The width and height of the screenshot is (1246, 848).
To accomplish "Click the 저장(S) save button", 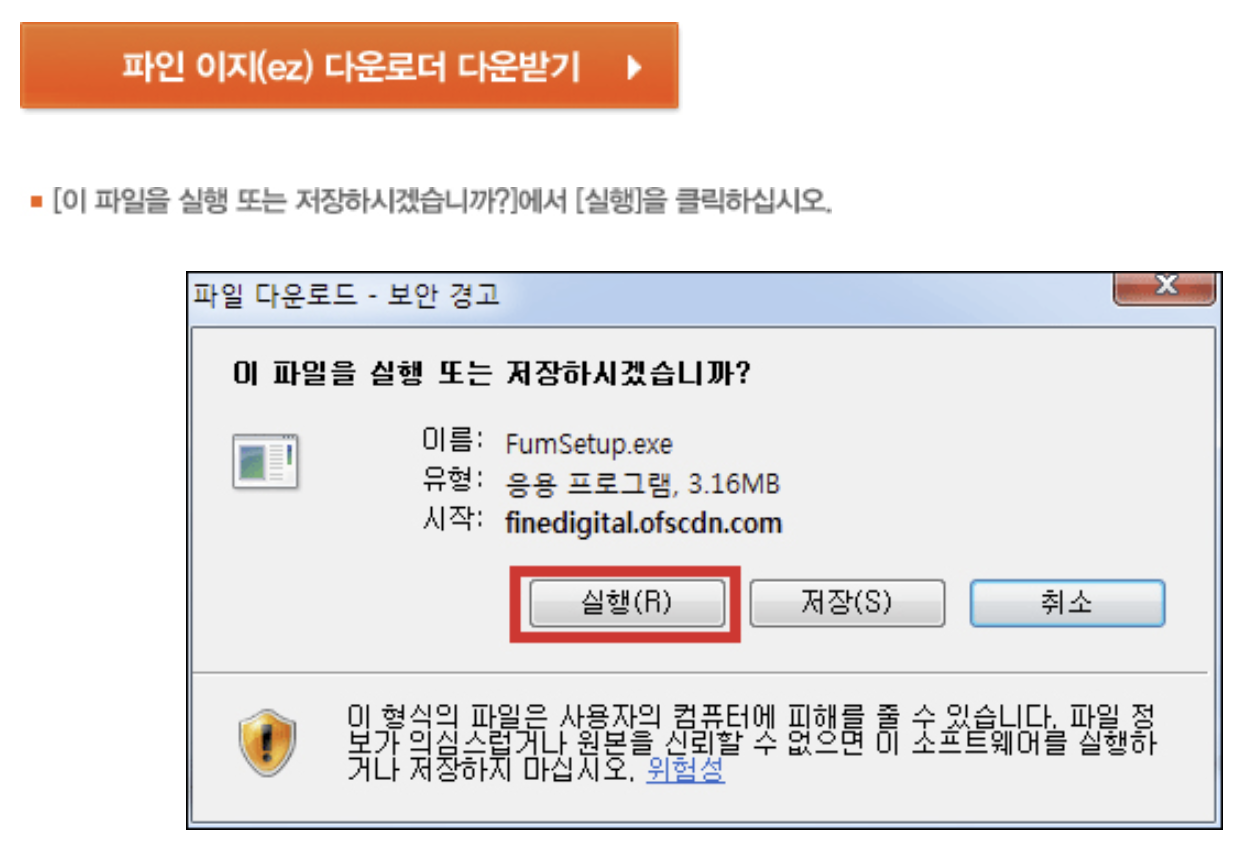I will coord(846,603).
